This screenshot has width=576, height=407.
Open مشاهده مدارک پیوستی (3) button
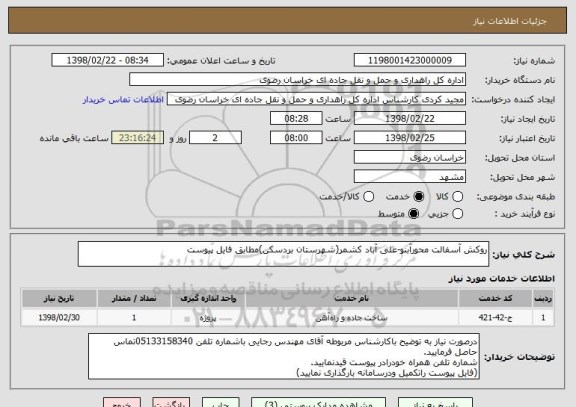pos(318,402)
